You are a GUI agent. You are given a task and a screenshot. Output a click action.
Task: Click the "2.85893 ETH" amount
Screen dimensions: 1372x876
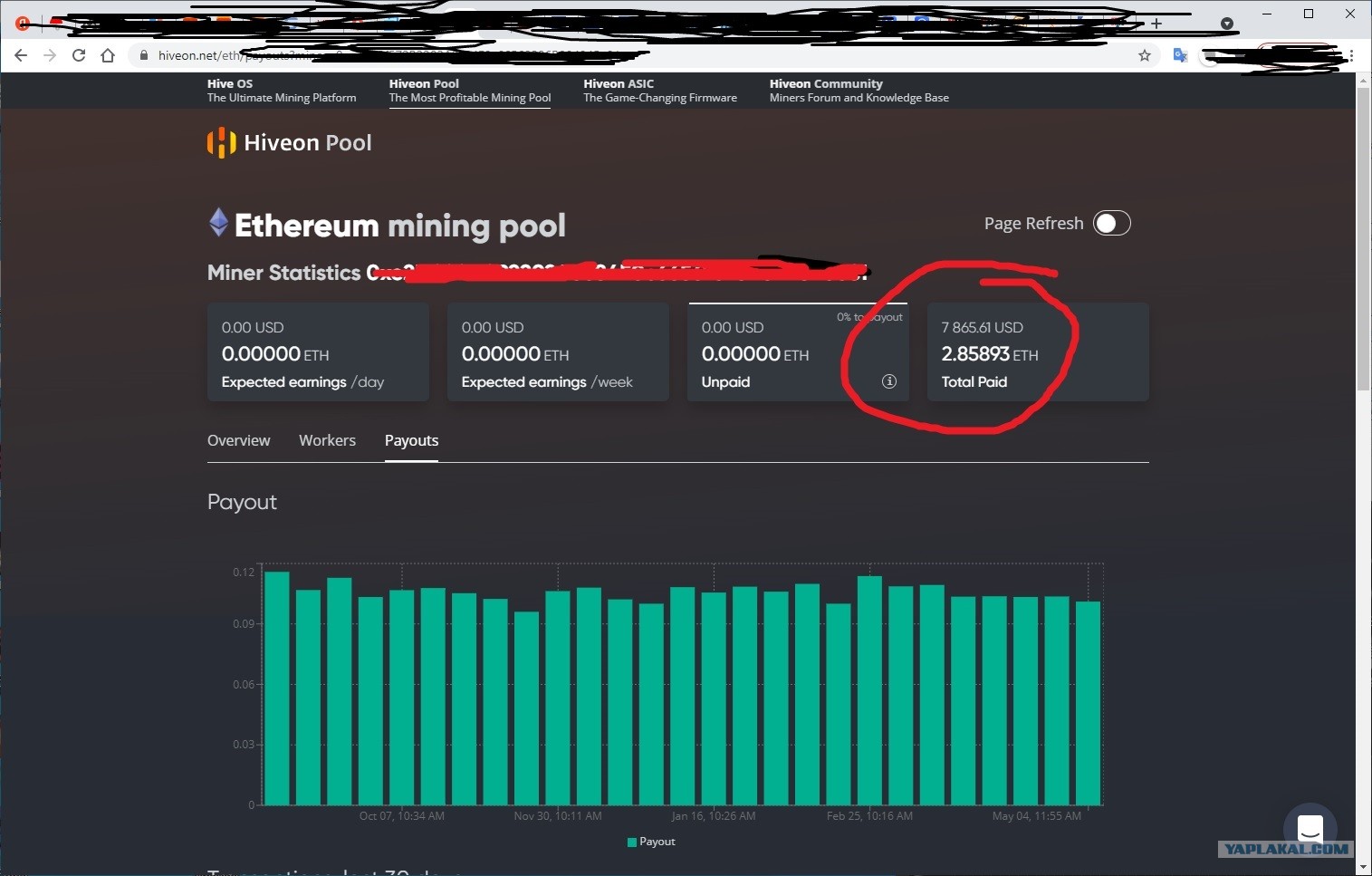(x=990, y=354)
